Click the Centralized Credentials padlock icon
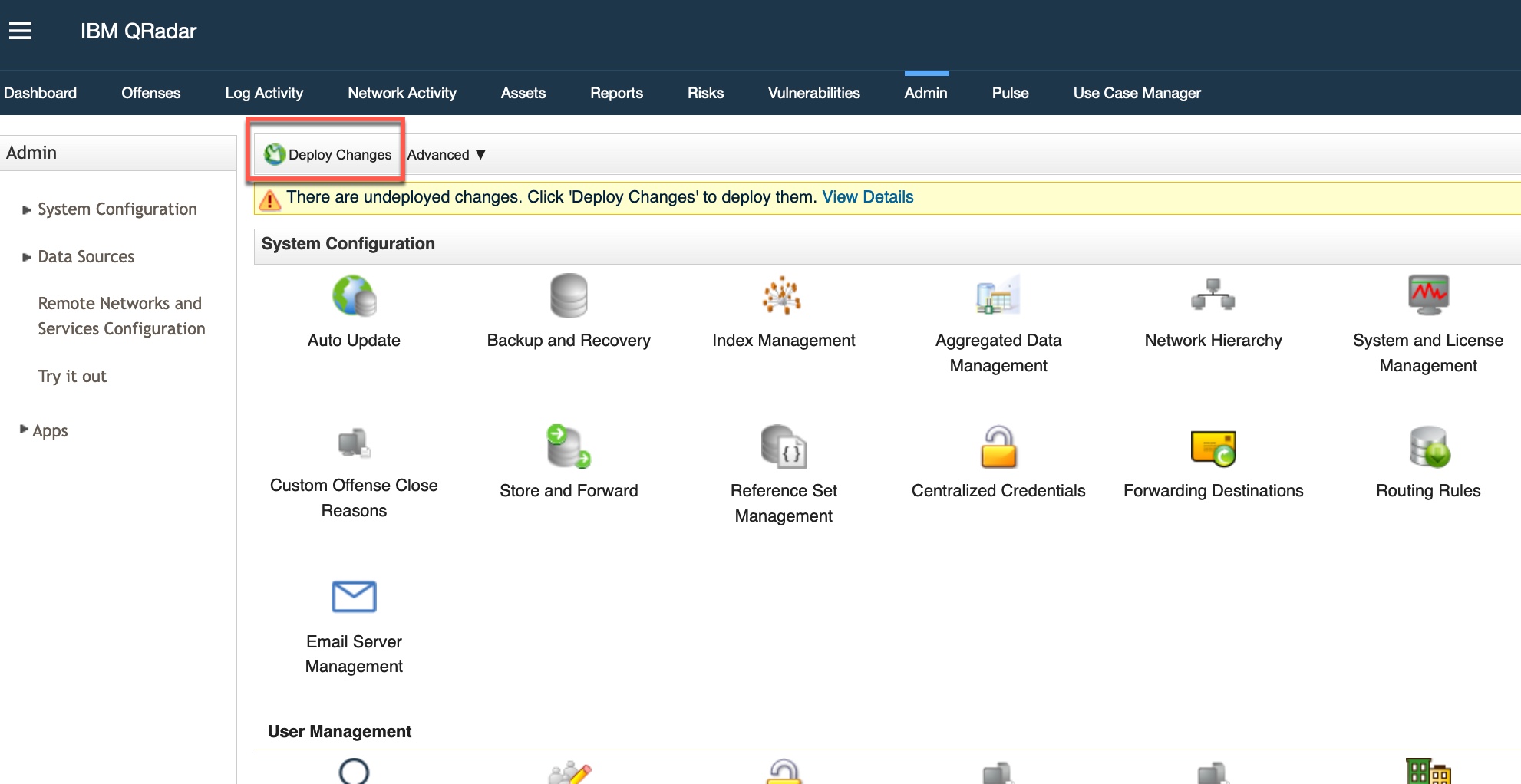The image size is (1521, 784). (x=998, y=446)
